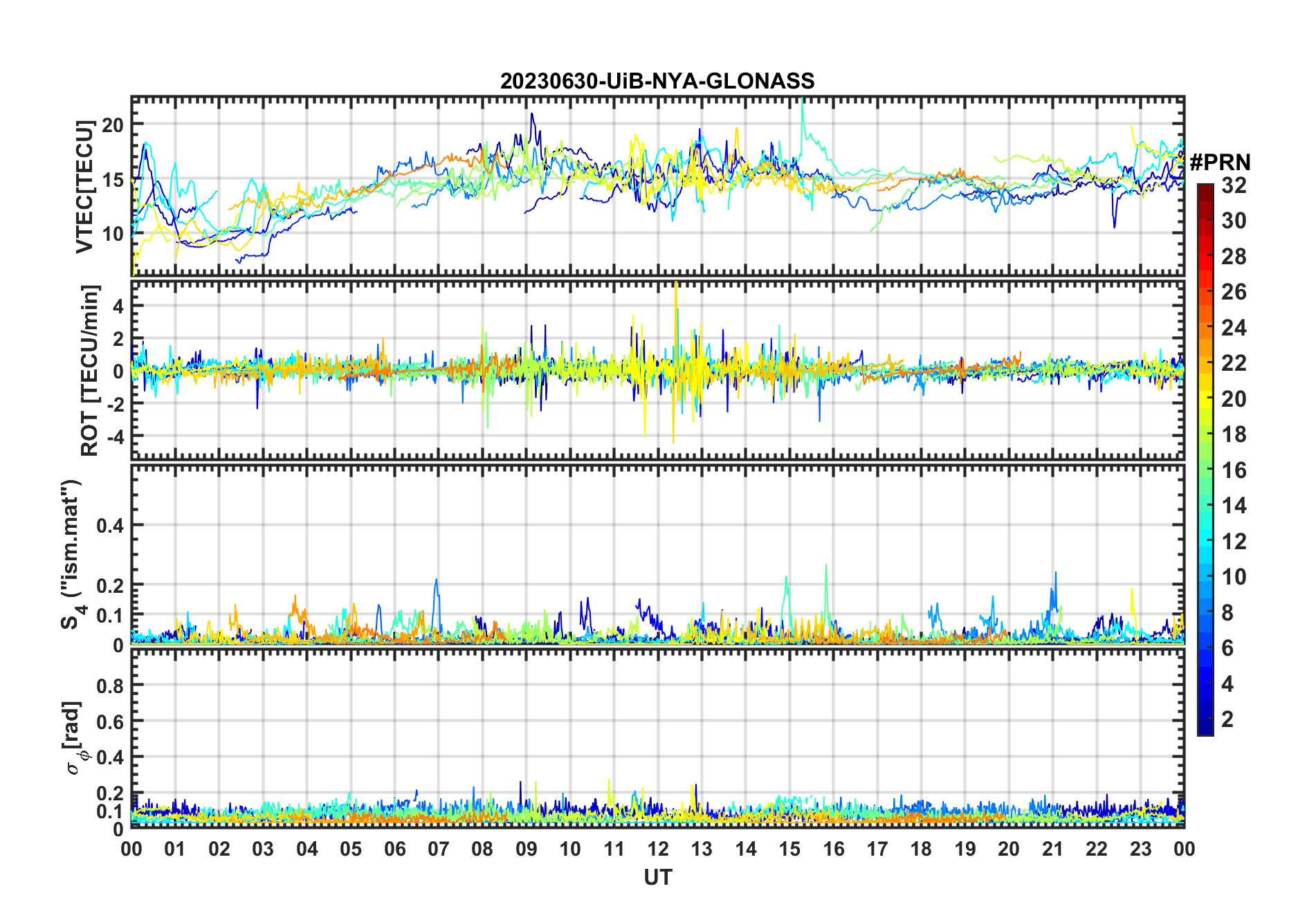The width and height of the screenshot is (1316, 920).
Task: Select the "0.1" tick on the S4 axis
Action: point(110,616)
